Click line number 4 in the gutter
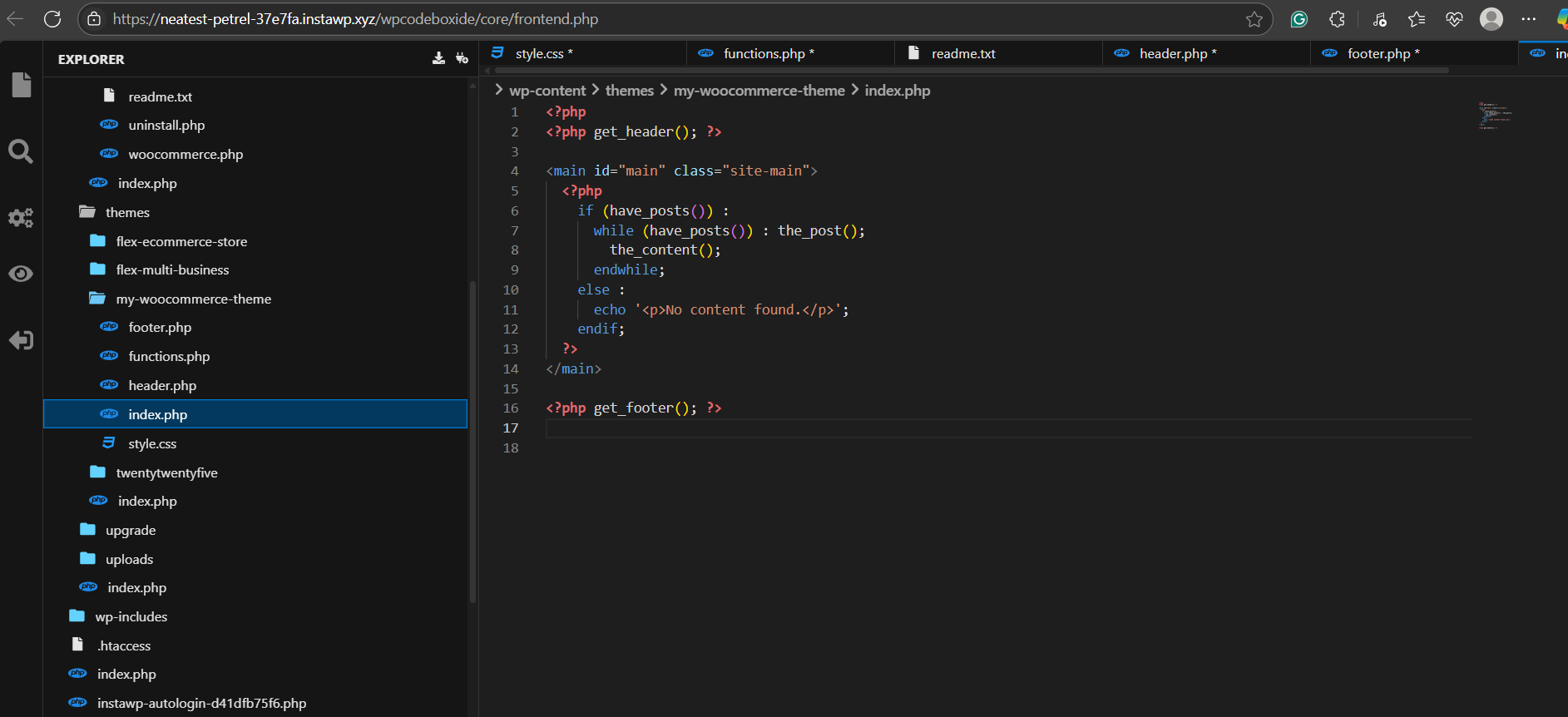Image resolution: width=1568 pixels, height=717 pixels. (x=514, y=171)
